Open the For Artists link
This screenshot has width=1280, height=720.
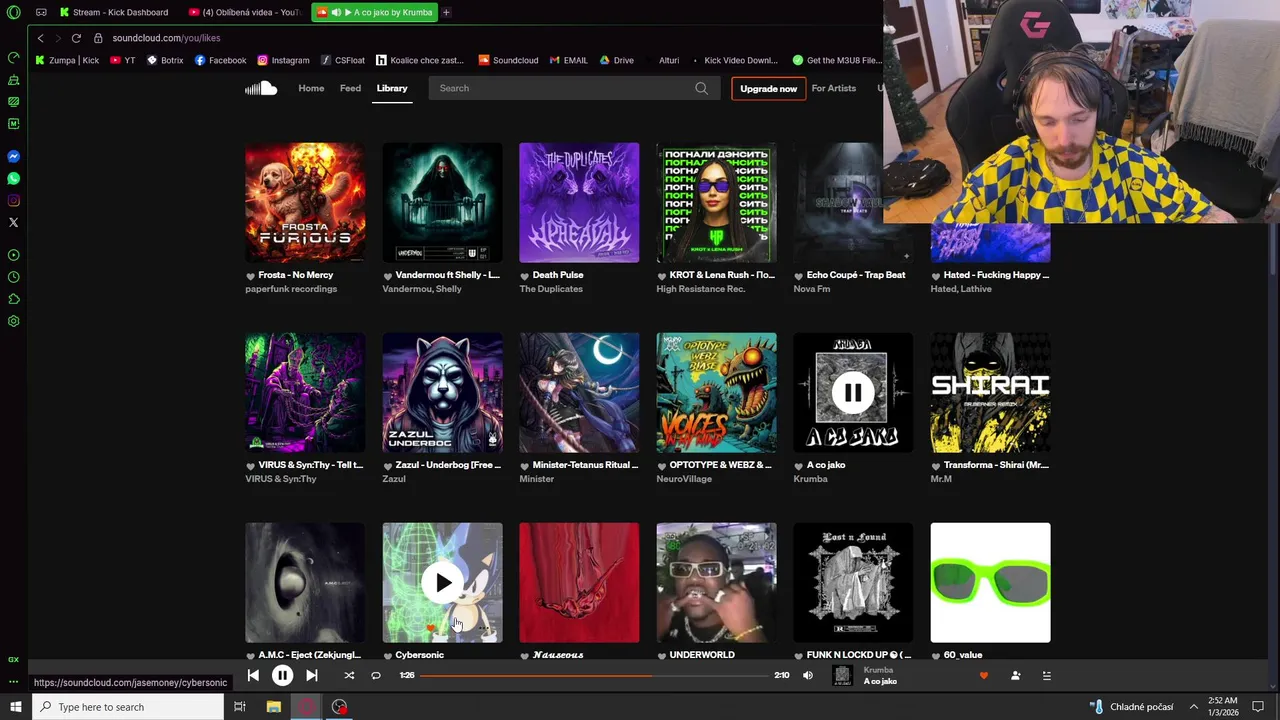point(834,88)
